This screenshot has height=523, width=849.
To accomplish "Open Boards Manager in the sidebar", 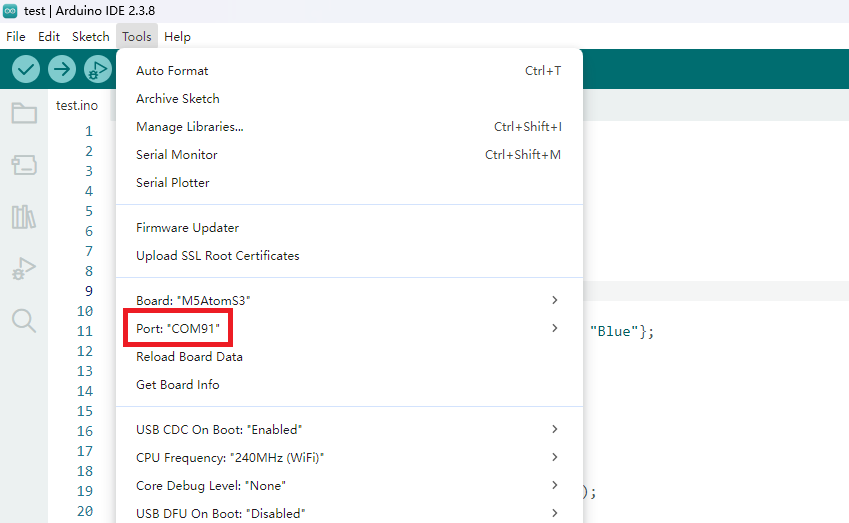I will (24, 165).
